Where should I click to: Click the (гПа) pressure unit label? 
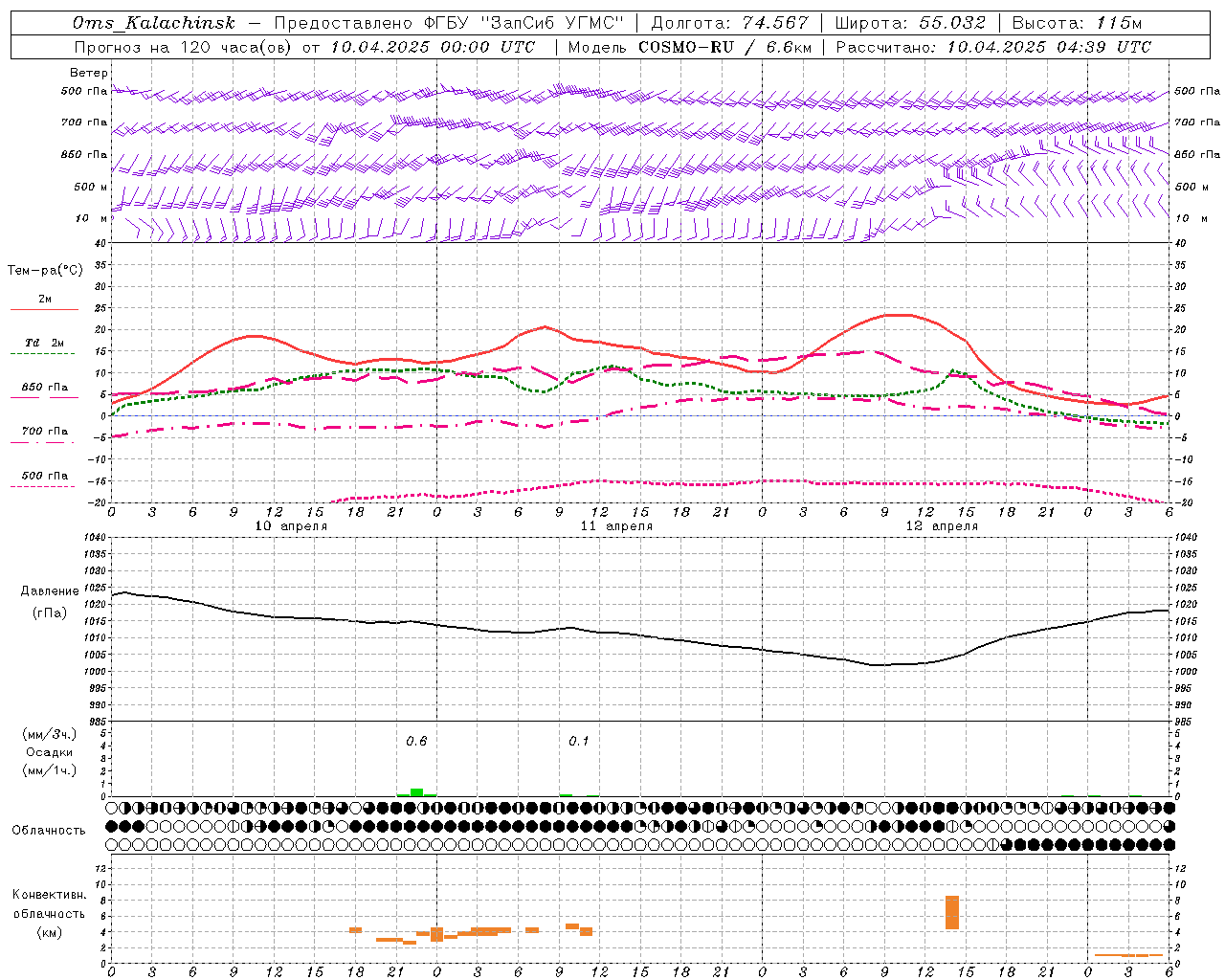[50, 613]
